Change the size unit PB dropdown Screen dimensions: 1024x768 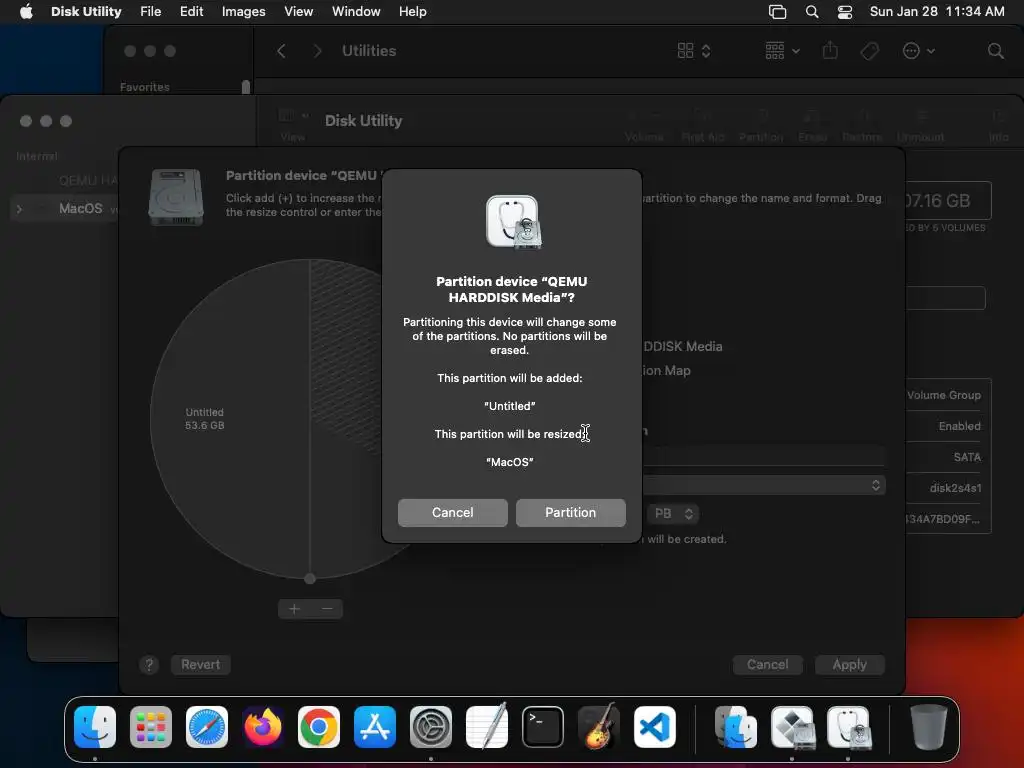point(673,513)
